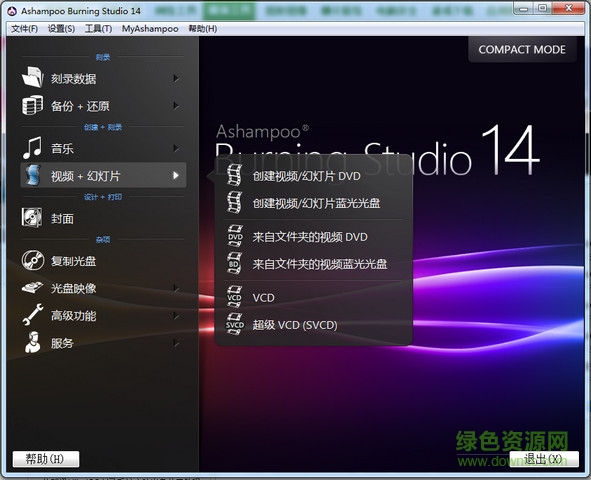
Task: Click the SVCD filmstrip icon
Action: pyautogui.click(x=235, y=324)
